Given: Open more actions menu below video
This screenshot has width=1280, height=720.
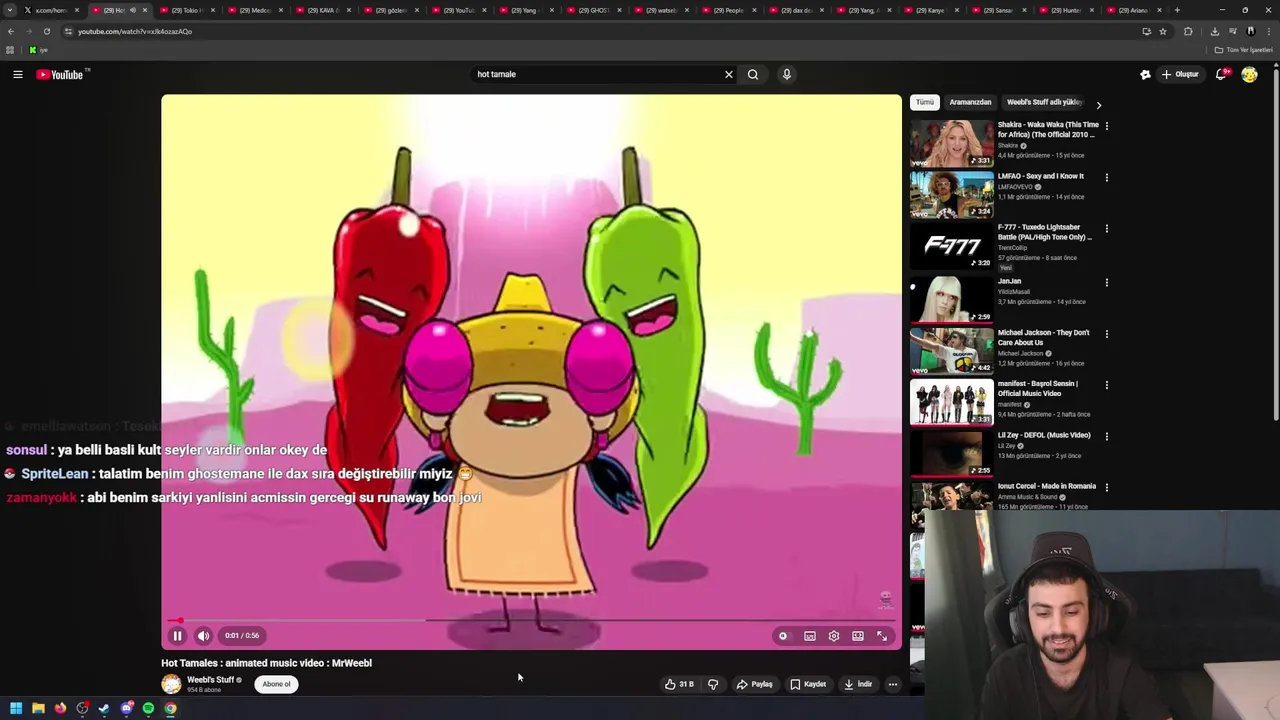Looking at the screenshot, I should tap(893, 684).
